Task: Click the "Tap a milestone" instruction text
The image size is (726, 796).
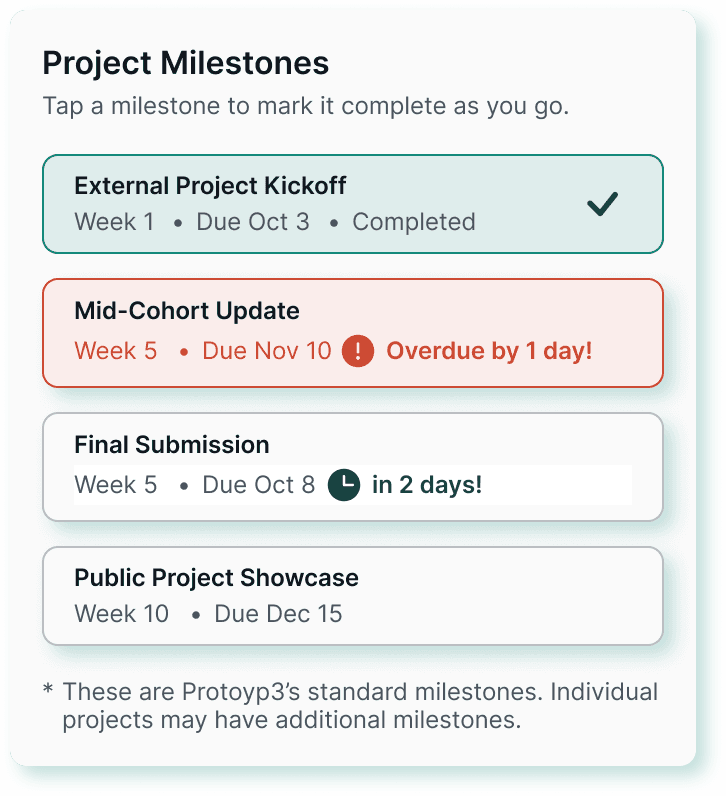Action: tap(305, 106)
